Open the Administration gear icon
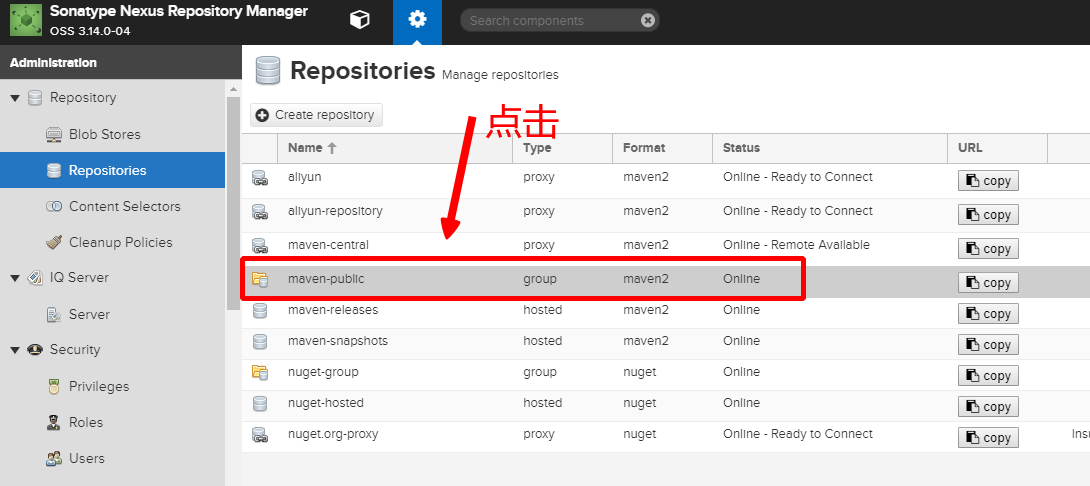The image size is (1090, 486). tap(417, 19)
